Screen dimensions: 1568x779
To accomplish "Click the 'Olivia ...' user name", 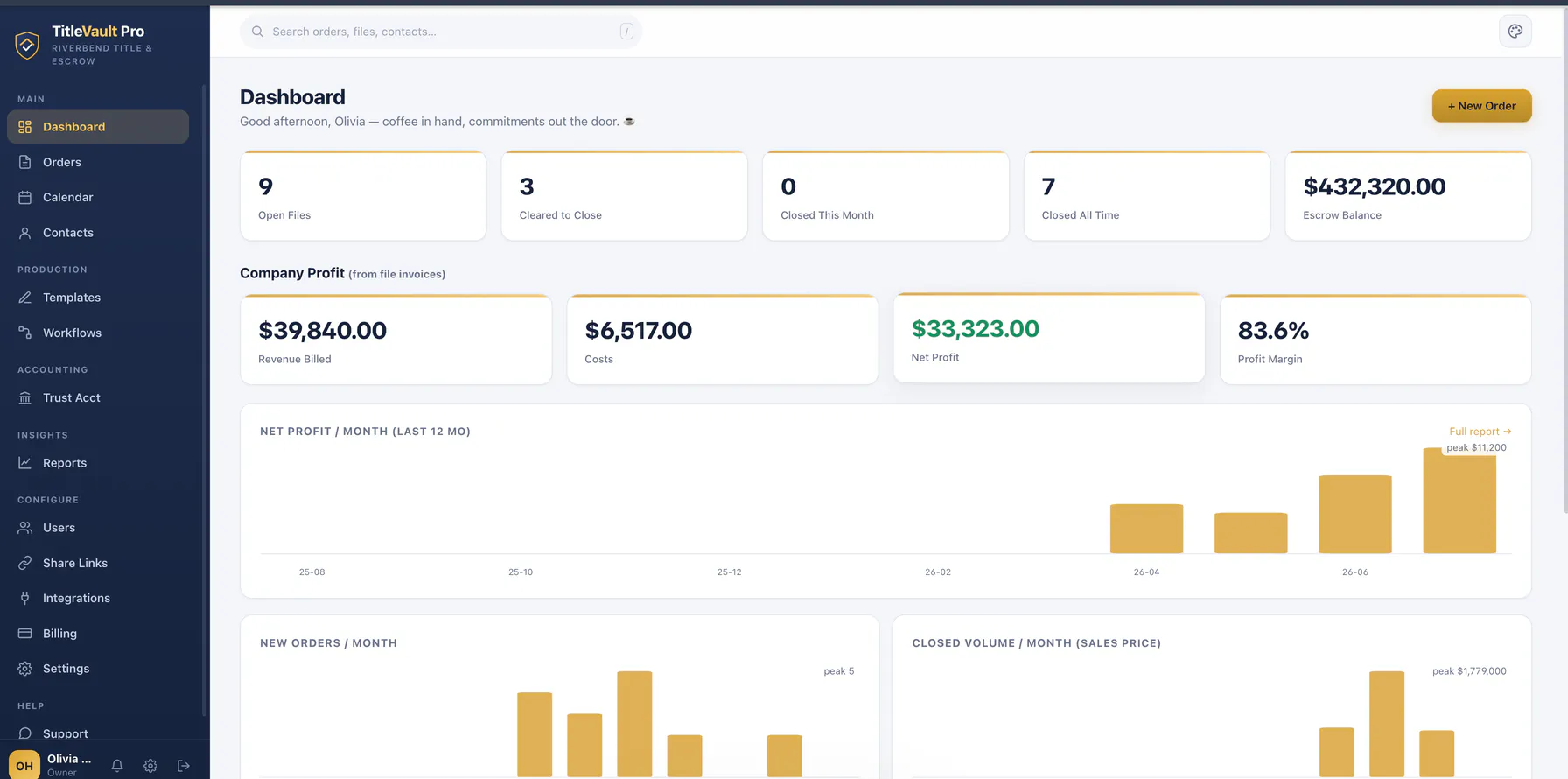I will 69,759.
